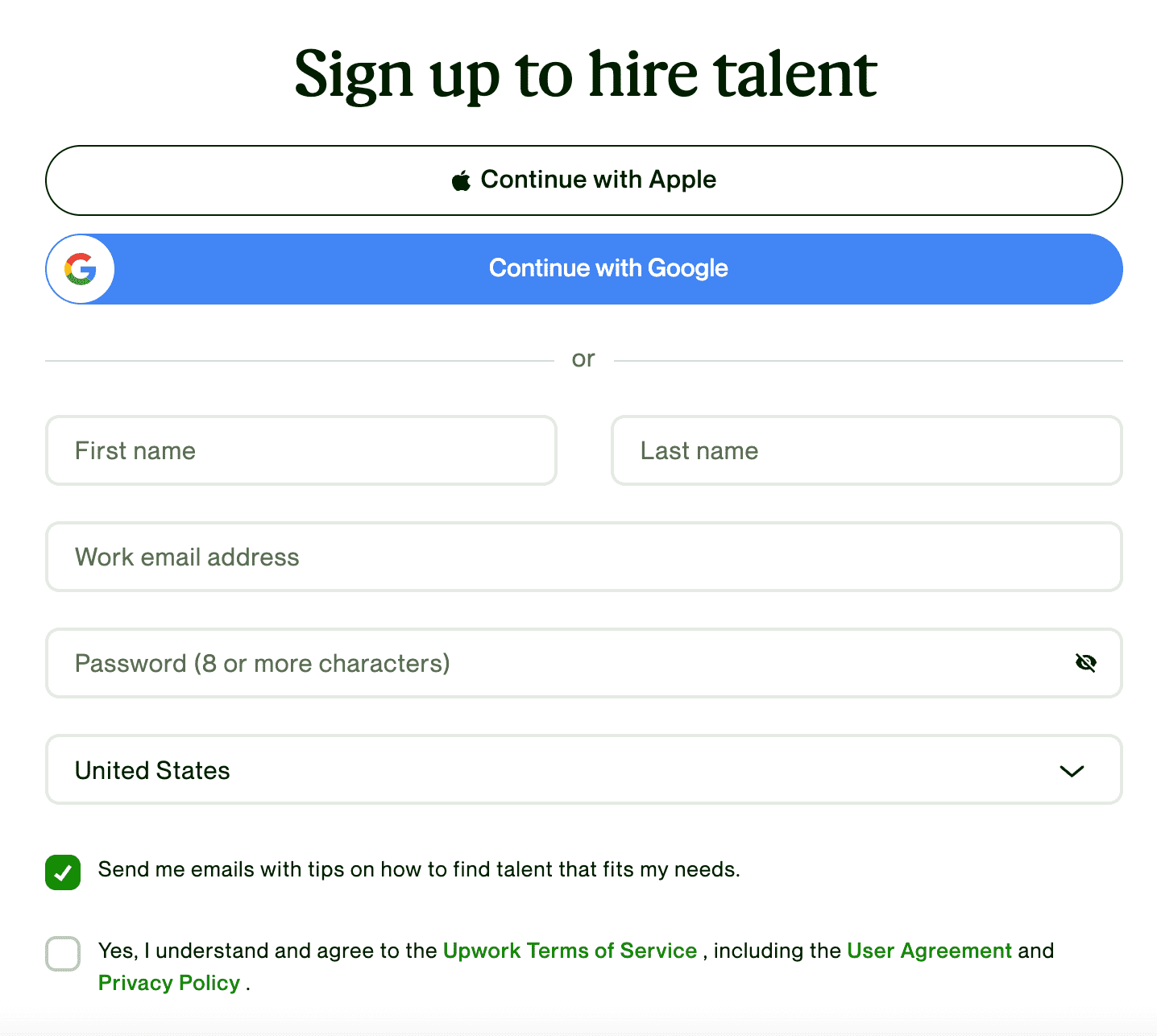Open the United States country selector

584,769
